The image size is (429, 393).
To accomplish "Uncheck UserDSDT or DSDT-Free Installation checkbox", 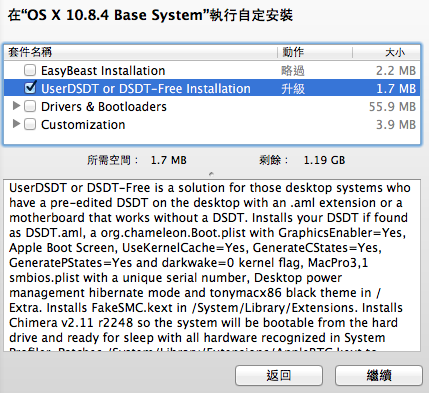I will [x=30, y=88].
